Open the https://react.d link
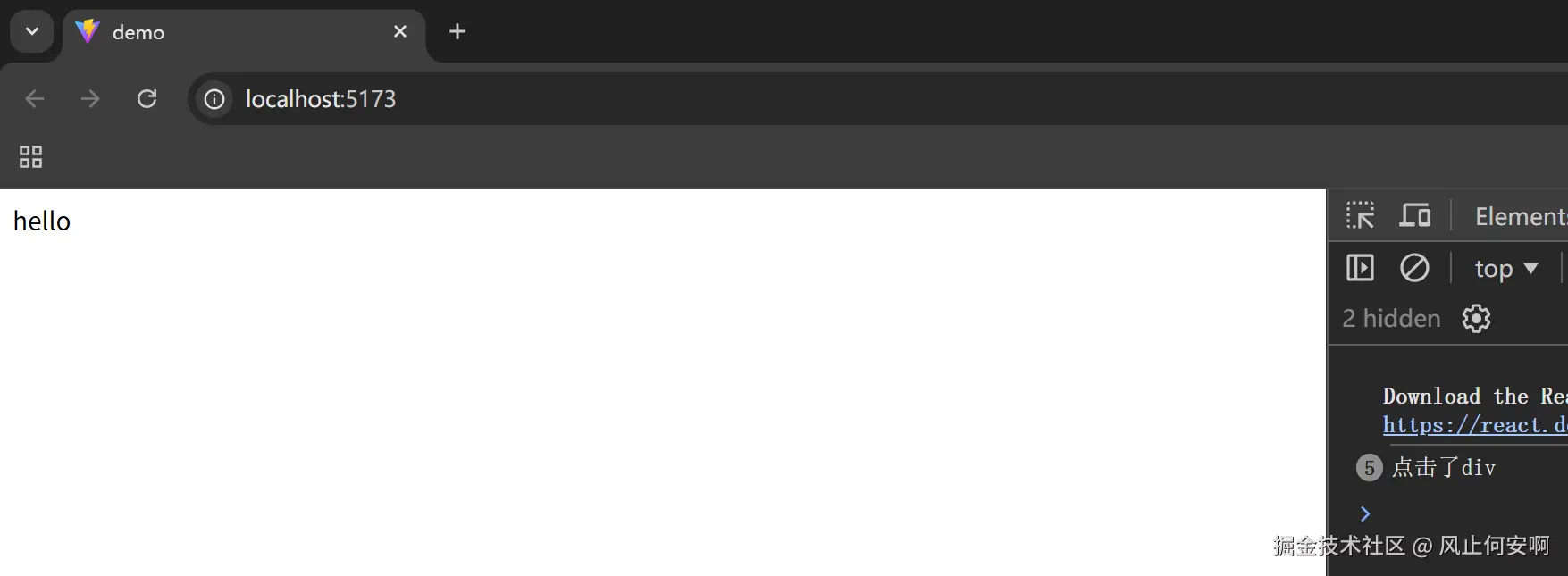The width and height of the screenshot is (1568, 576). [x=1475, y=425]
